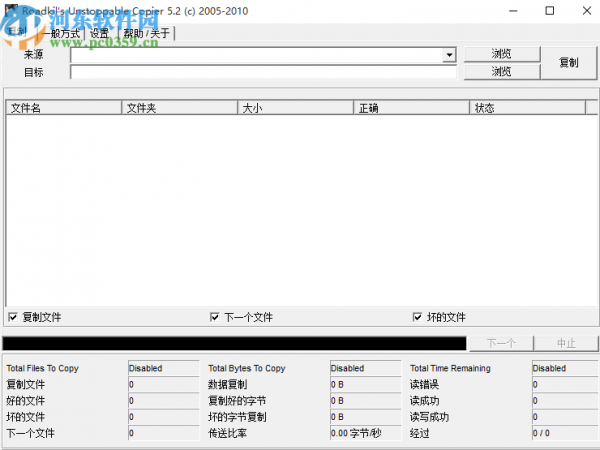
Task: Switch to the 设置 tab
Action: point(99,34)
